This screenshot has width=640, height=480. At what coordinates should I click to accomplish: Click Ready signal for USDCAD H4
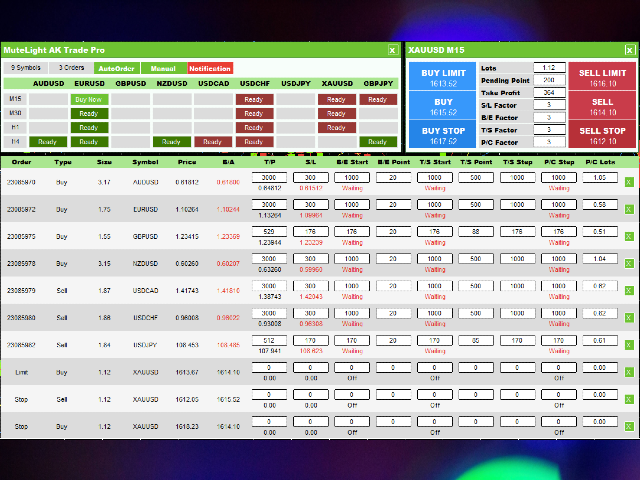click(x=213, y=142)
